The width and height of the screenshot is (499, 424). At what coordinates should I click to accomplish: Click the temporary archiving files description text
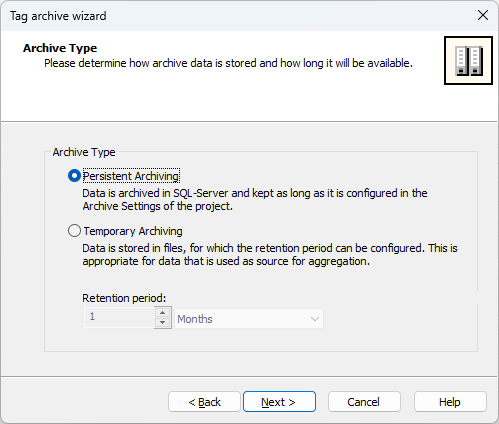click(x=270, y=255)
